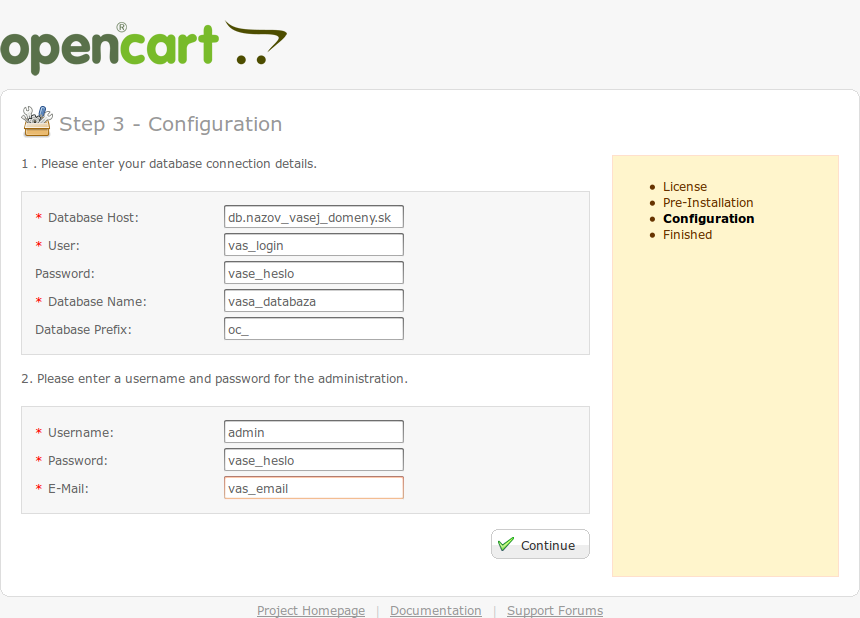Click the E-Mail label
Screen dimensions: 860x618
coord(68,489)
